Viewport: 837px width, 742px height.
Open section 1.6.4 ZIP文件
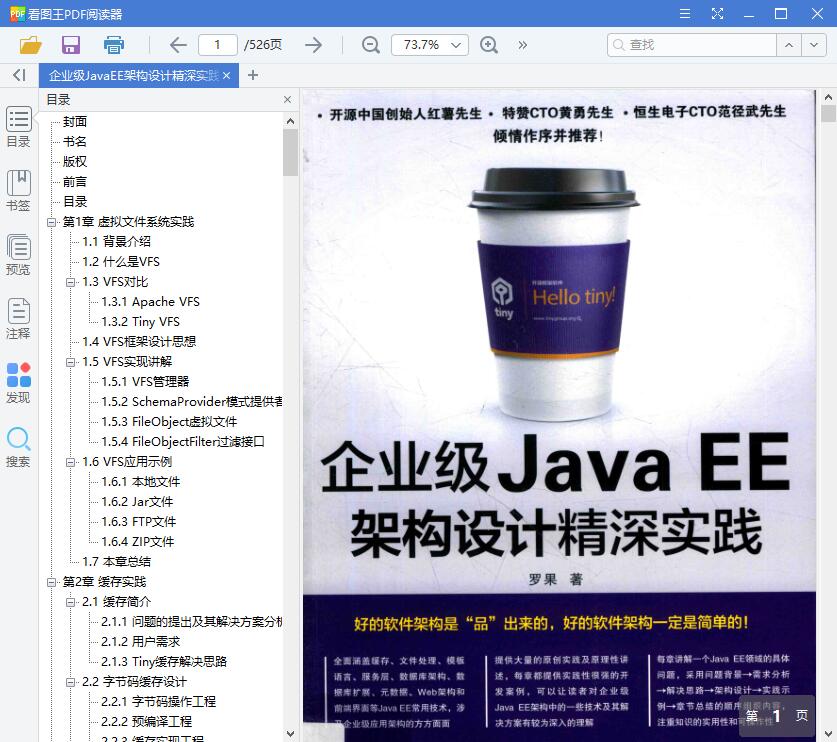click(138, 542)
